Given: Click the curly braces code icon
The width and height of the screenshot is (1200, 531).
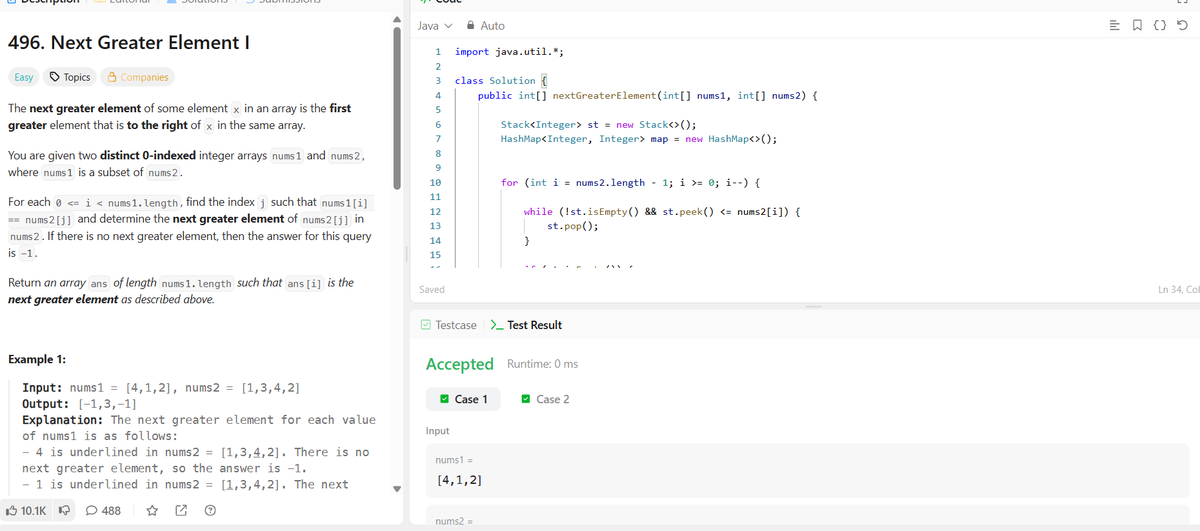Looking at the screenshot, I should click(x=1162, y=25).
